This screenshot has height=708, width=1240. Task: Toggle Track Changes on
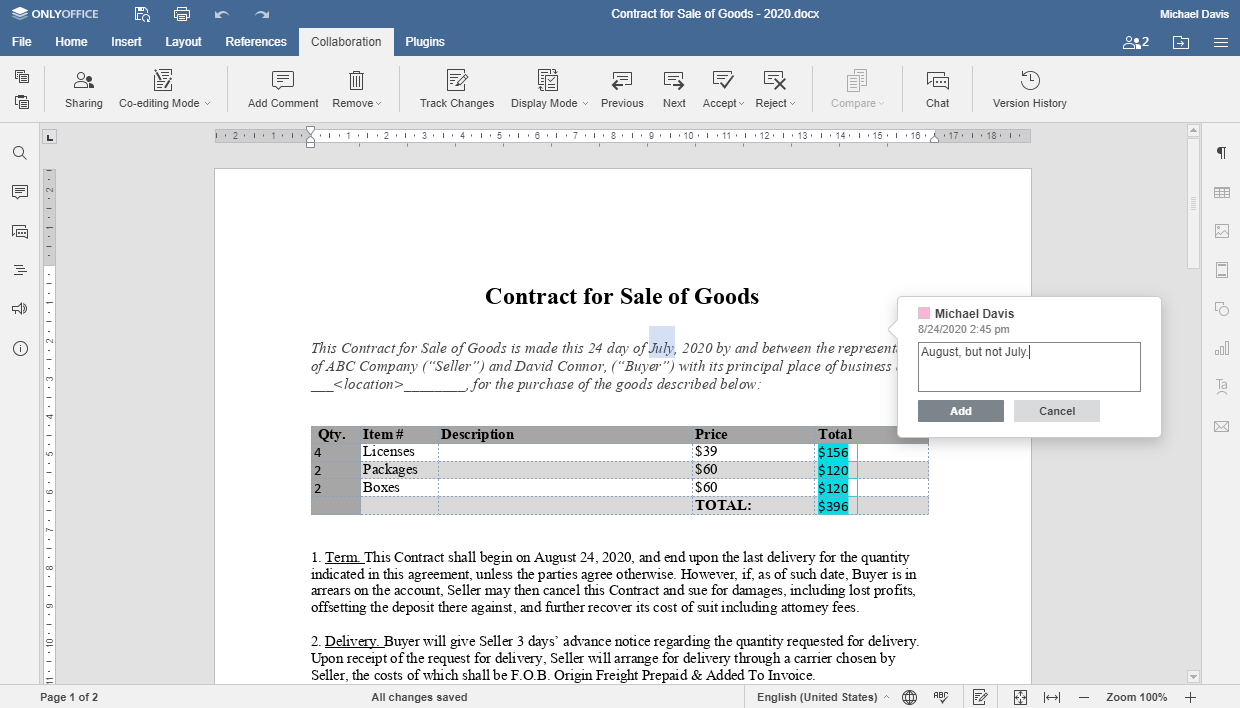456,88
